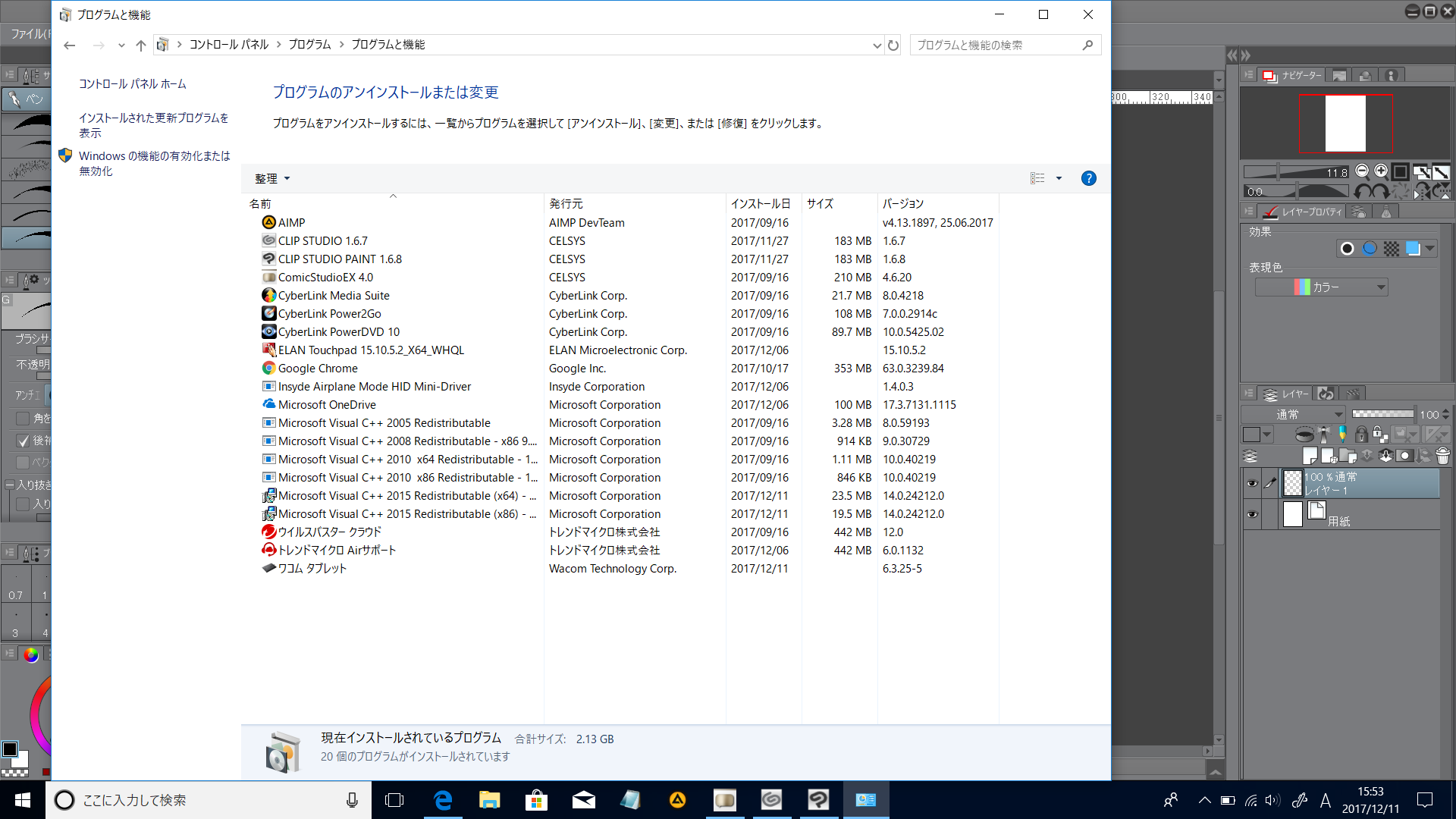Open 整理 organize dropdown menu
This screenshot has width=1456, height=819.
[x=272, y=178]
